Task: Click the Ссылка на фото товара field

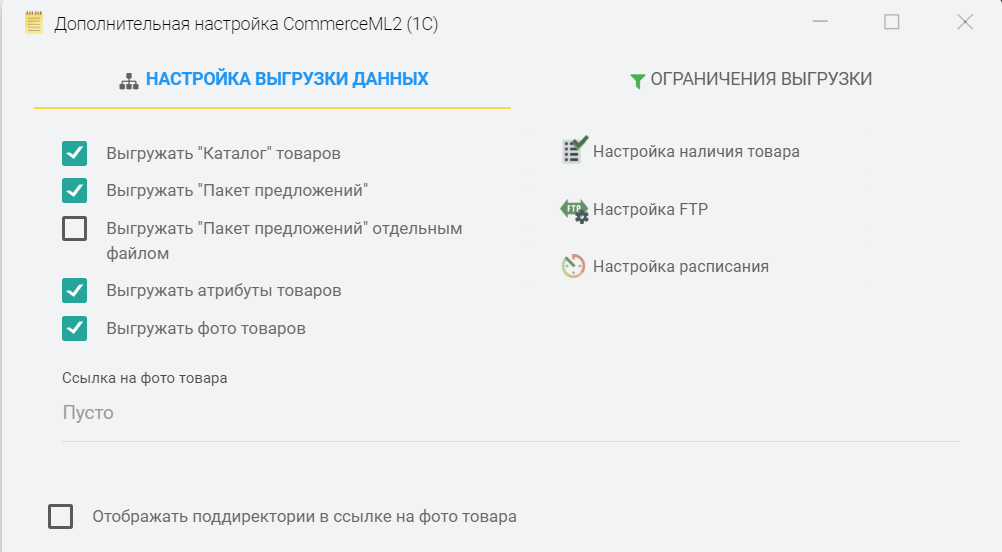Action: pos(510,413)
